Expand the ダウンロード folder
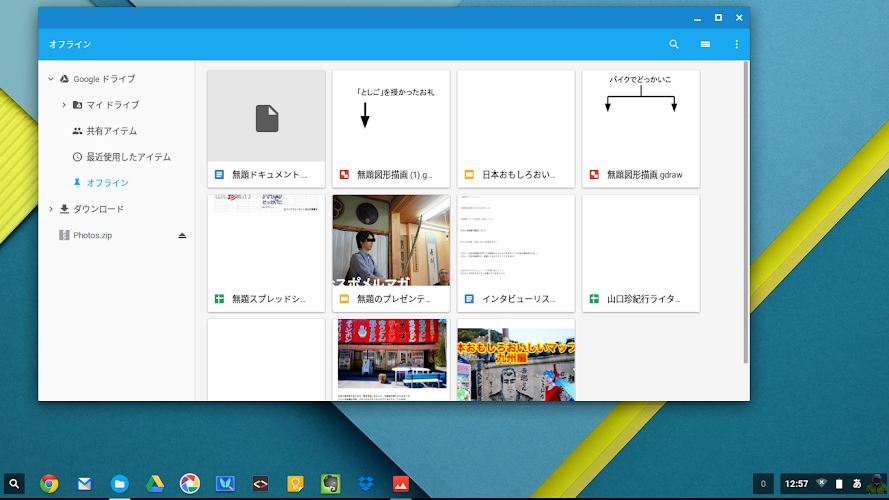Viewport: 889px width, 500px height. click(51, 209)
